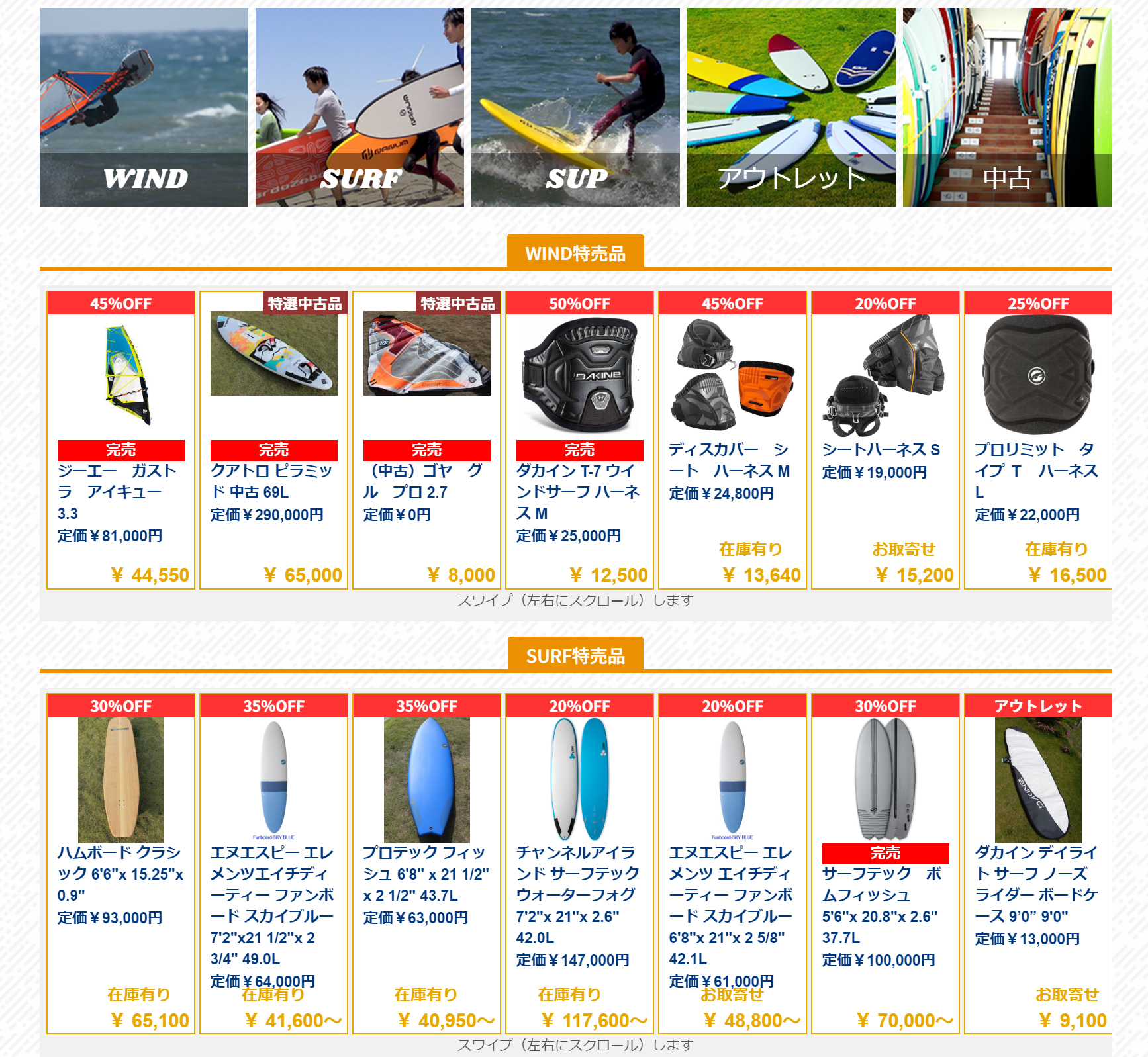The image size is (1148, 1057).
Task: Open the SUP category banner
Action: click(x=575, y=107)
